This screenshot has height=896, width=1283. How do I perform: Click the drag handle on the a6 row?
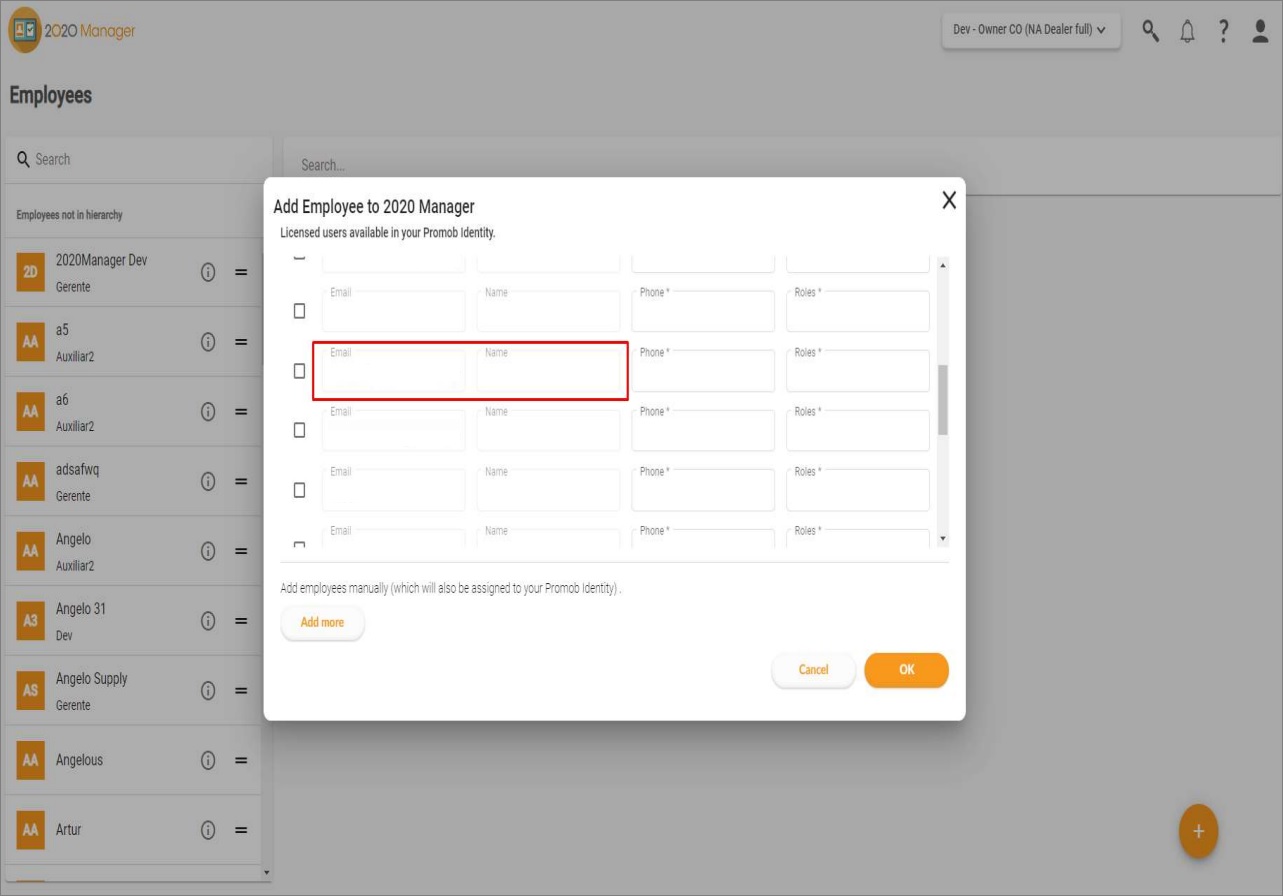click(x=241, y=411)
